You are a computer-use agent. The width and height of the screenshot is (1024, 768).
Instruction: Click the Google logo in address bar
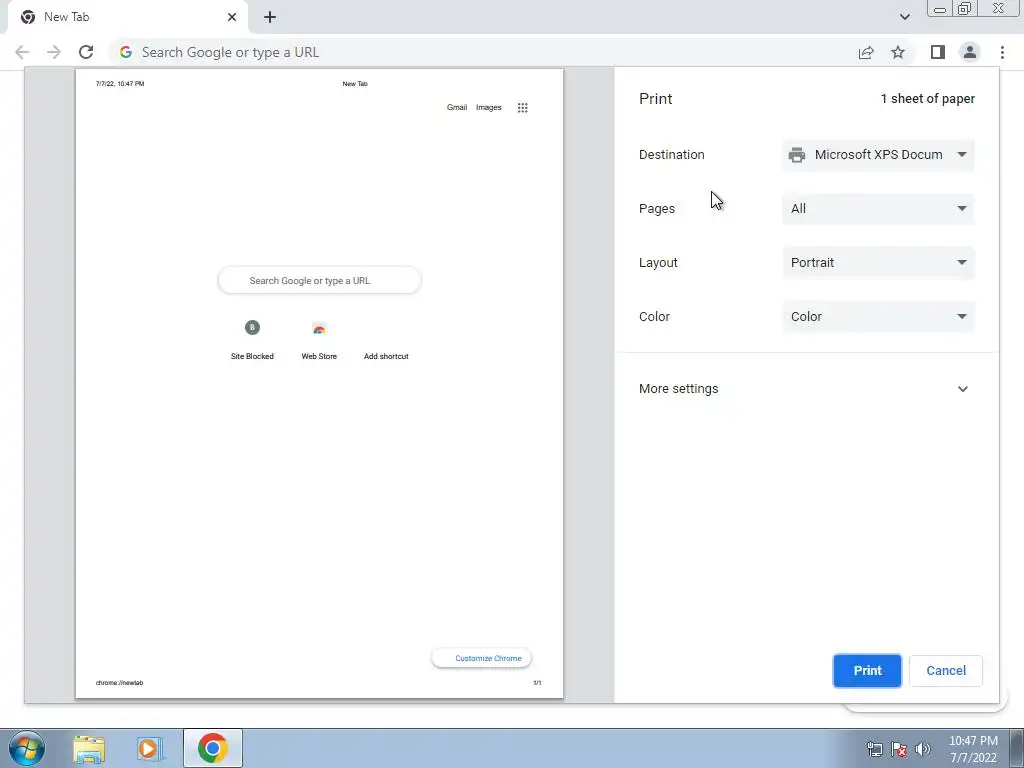tap(126, 52)
